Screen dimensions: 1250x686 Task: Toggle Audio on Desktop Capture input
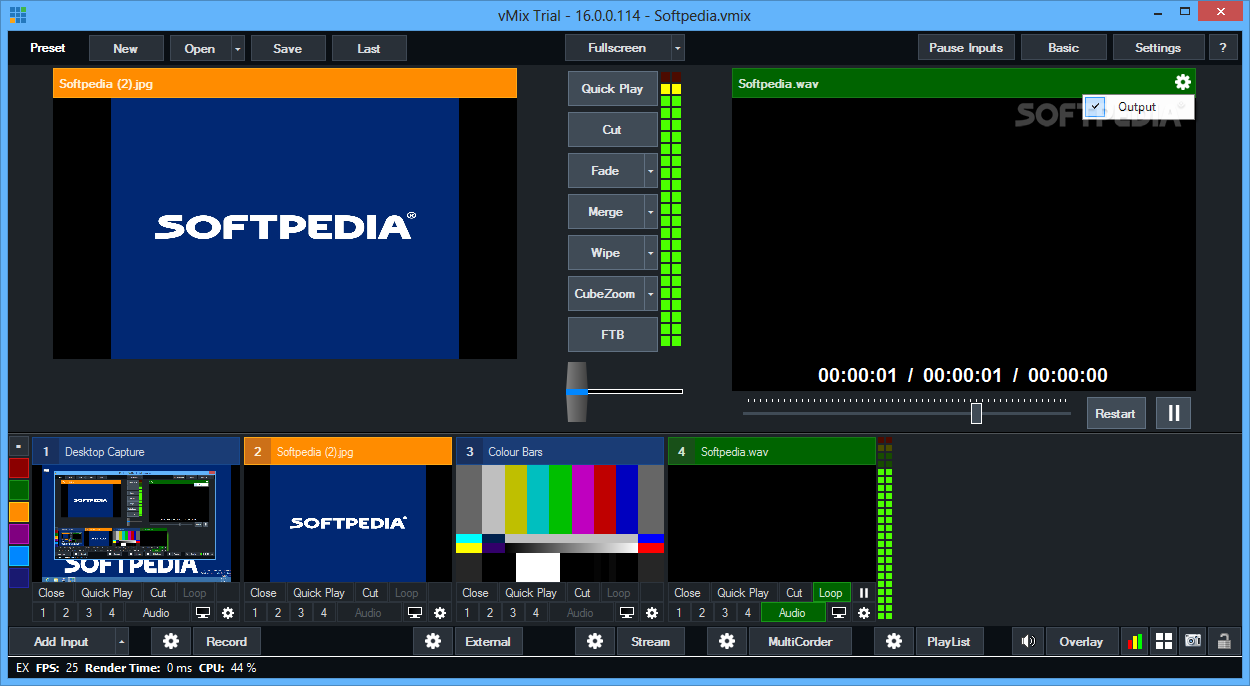tap(156, 613)
